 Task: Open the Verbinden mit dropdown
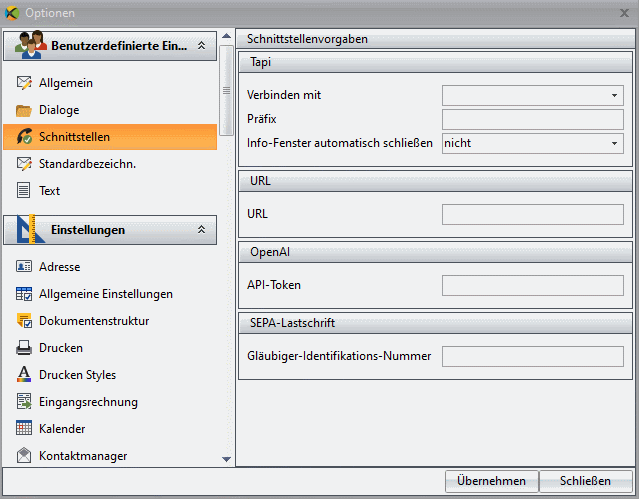pyautogui.click(x=533, y=95)
